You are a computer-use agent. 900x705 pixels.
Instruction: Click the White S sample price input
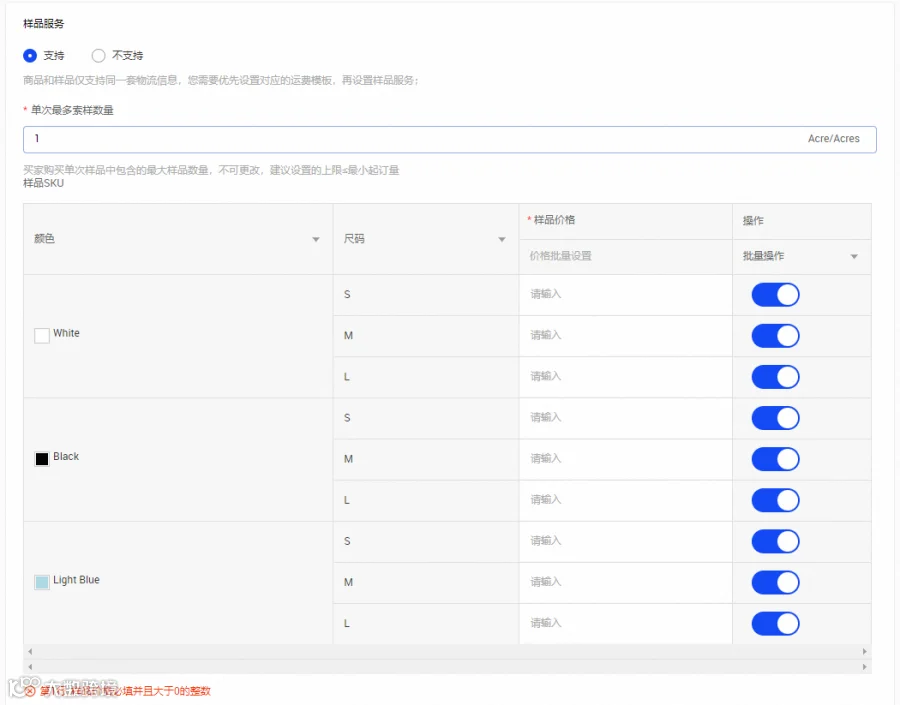pyautogui.click(x=626, y=295)
